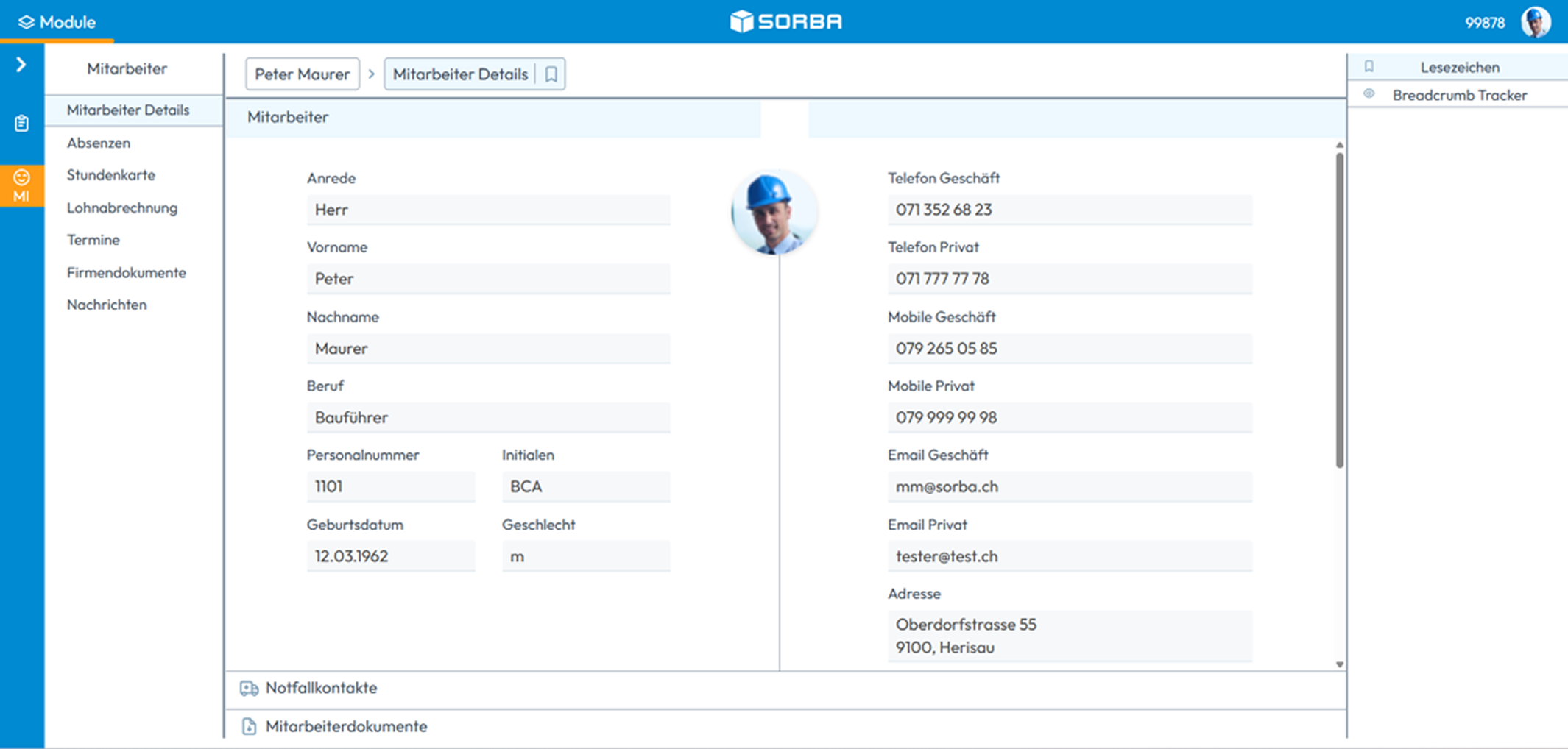Click the user number 99878
Viewport: 1568px width, 749px height.
1485,23
